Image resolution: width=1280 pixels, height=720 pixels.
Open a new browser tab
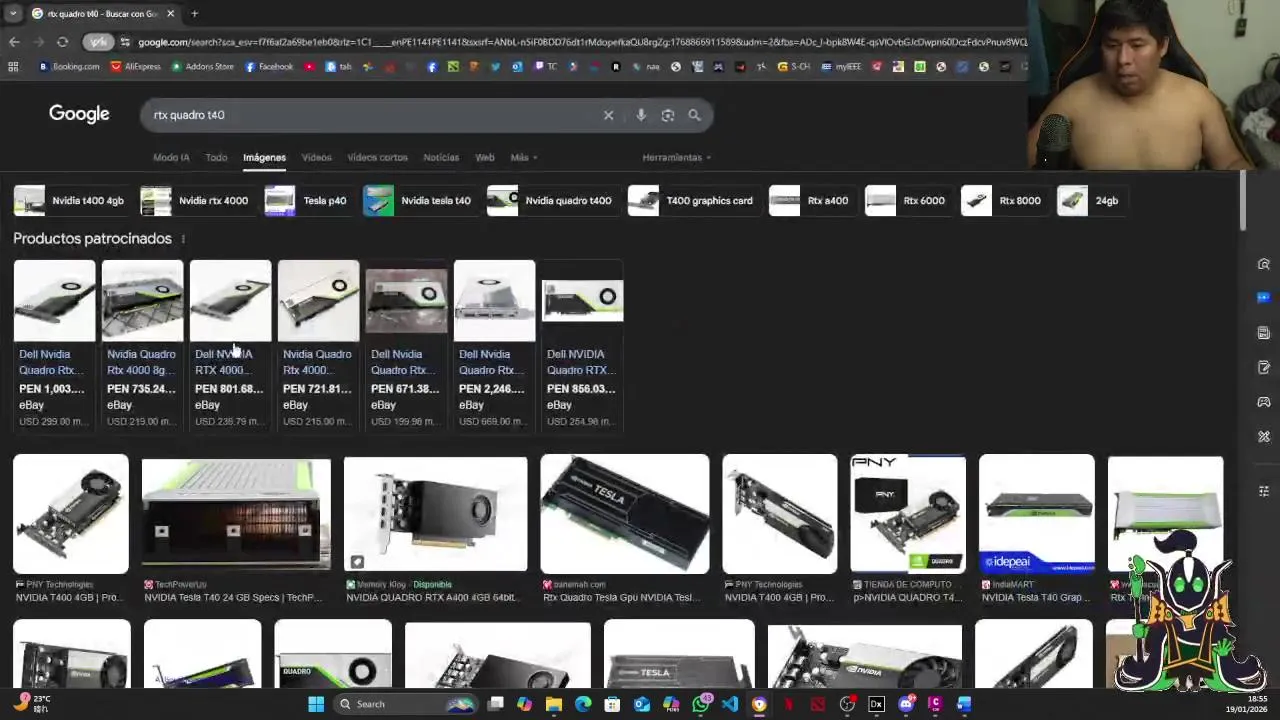coord(194,13)
